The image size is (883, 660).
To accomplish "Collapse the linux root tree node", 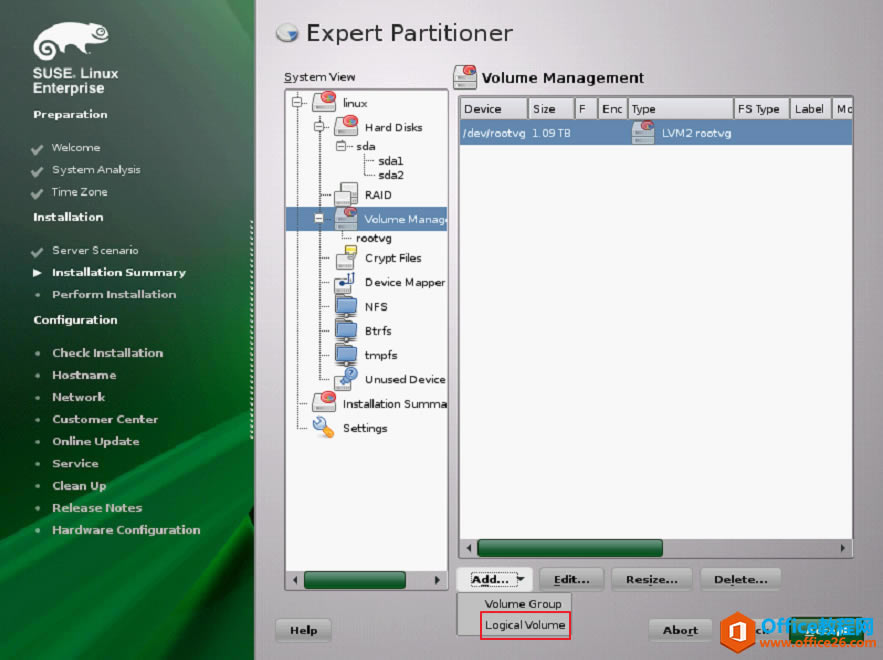I will [297, 102].
